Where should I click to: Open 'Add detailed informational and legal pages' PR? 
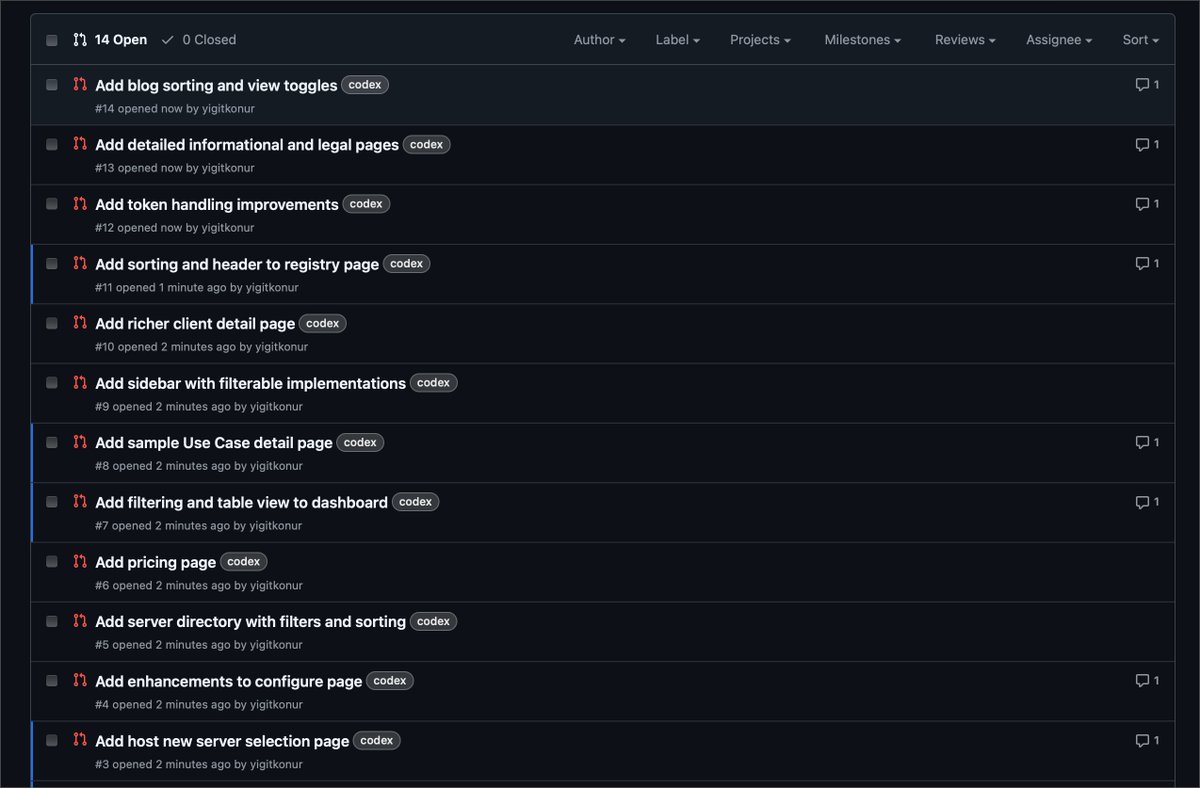[x=247, y=145]
